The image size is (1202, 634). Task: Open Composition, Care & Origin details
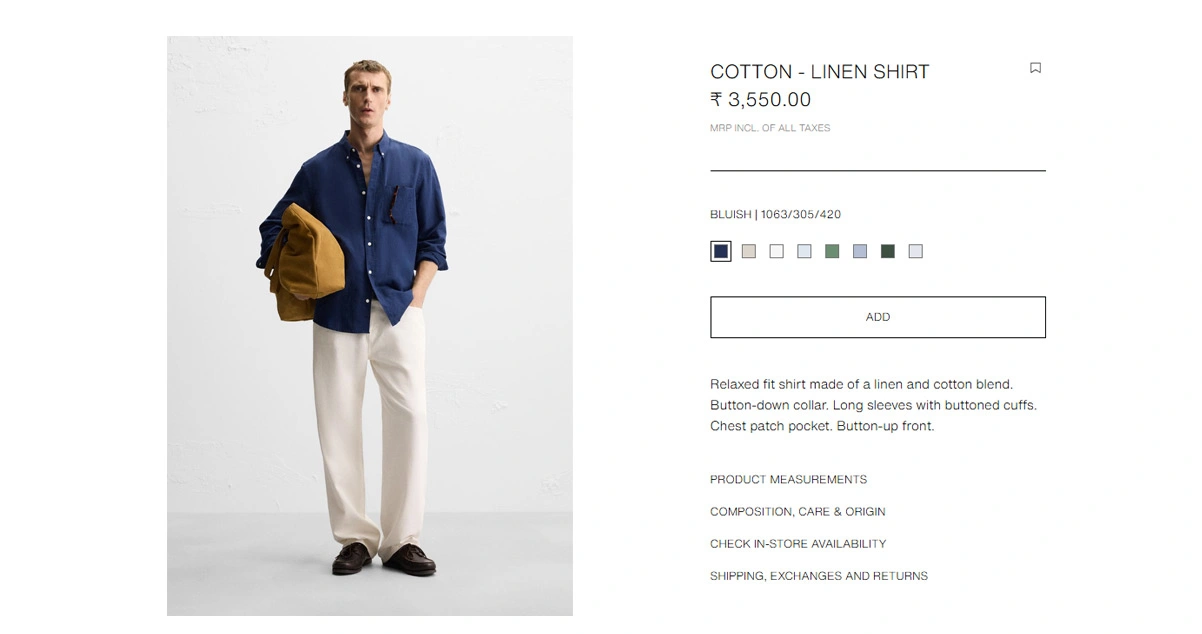pos(798,512)
